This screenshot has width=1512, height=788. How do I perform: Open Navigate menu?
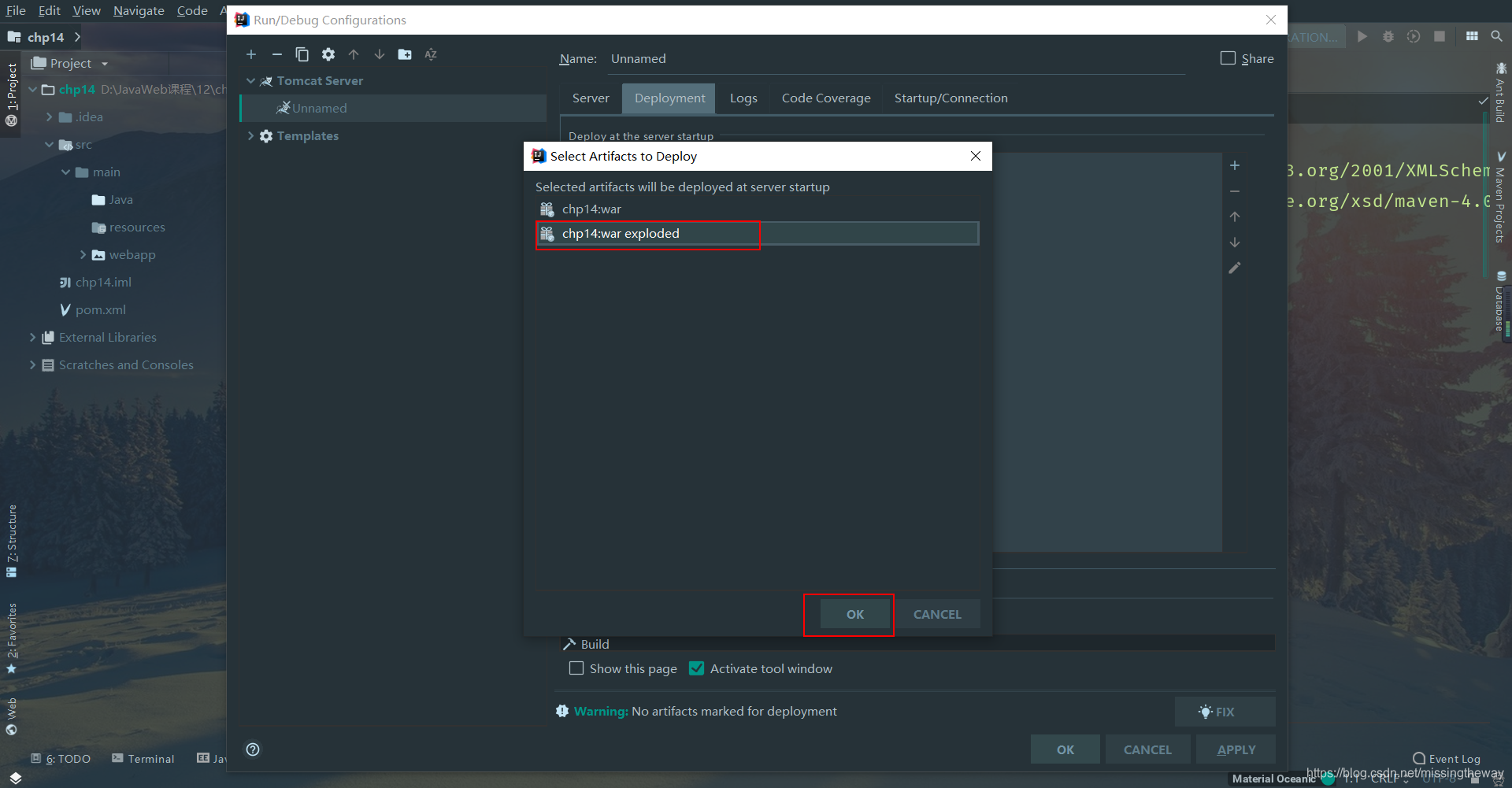(x=139, y=10)
